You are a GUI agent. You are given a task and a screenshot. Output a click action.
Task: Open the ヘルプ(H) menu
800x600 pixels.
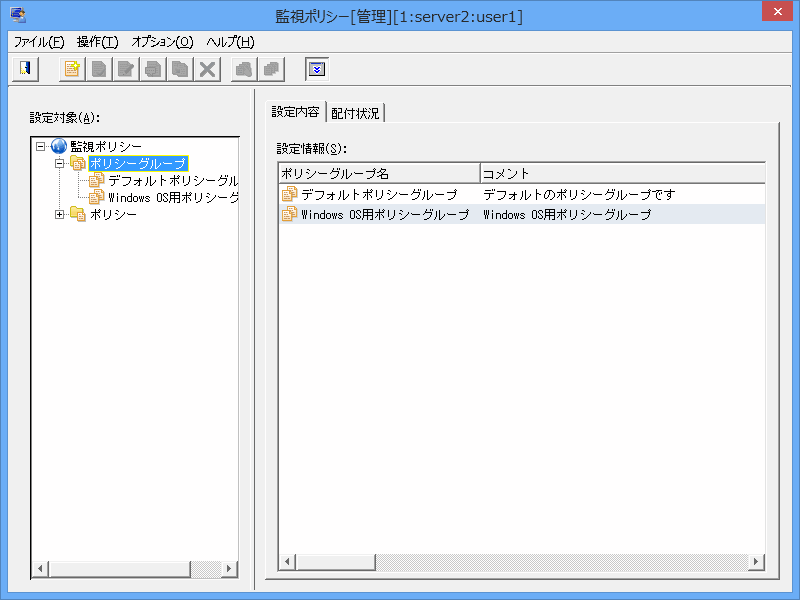tap(230, 42)
